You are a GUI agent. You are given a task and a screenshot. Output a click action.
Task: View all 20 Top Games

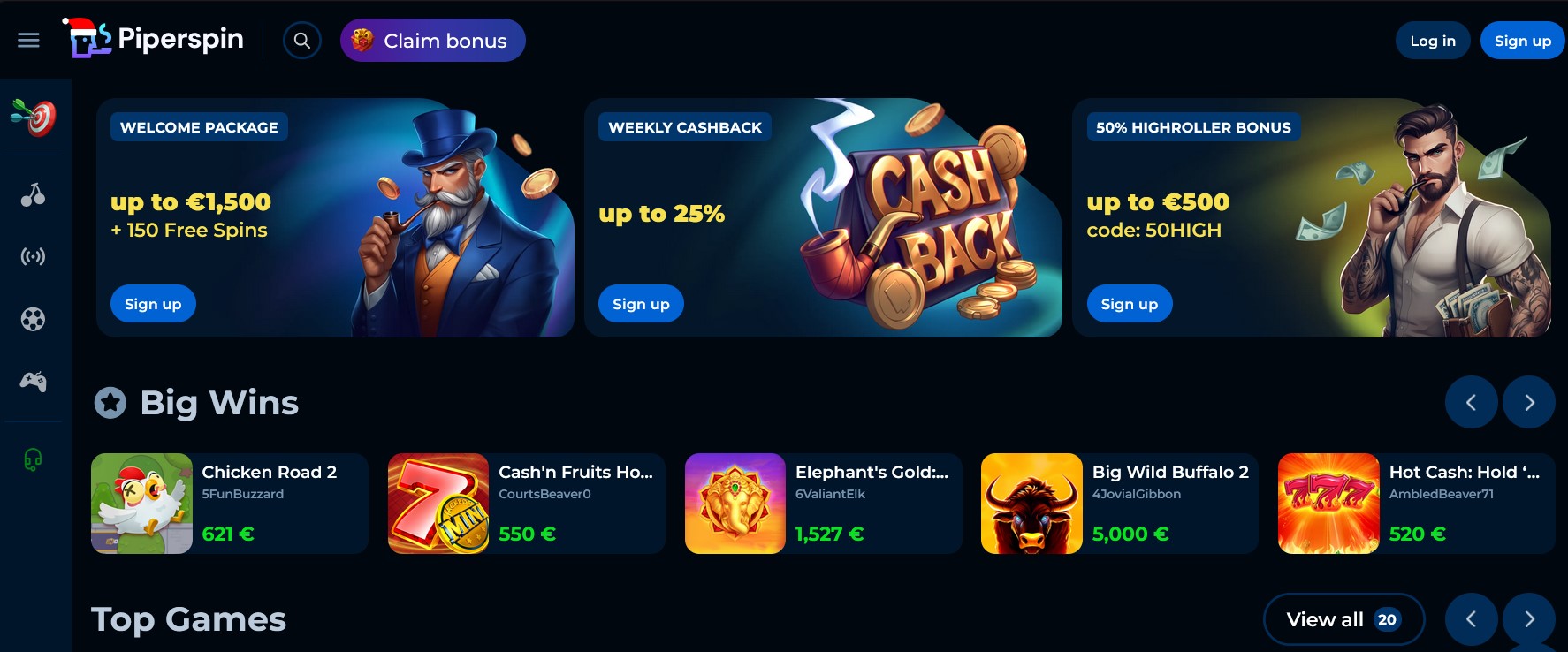[x=1343, y=619]
